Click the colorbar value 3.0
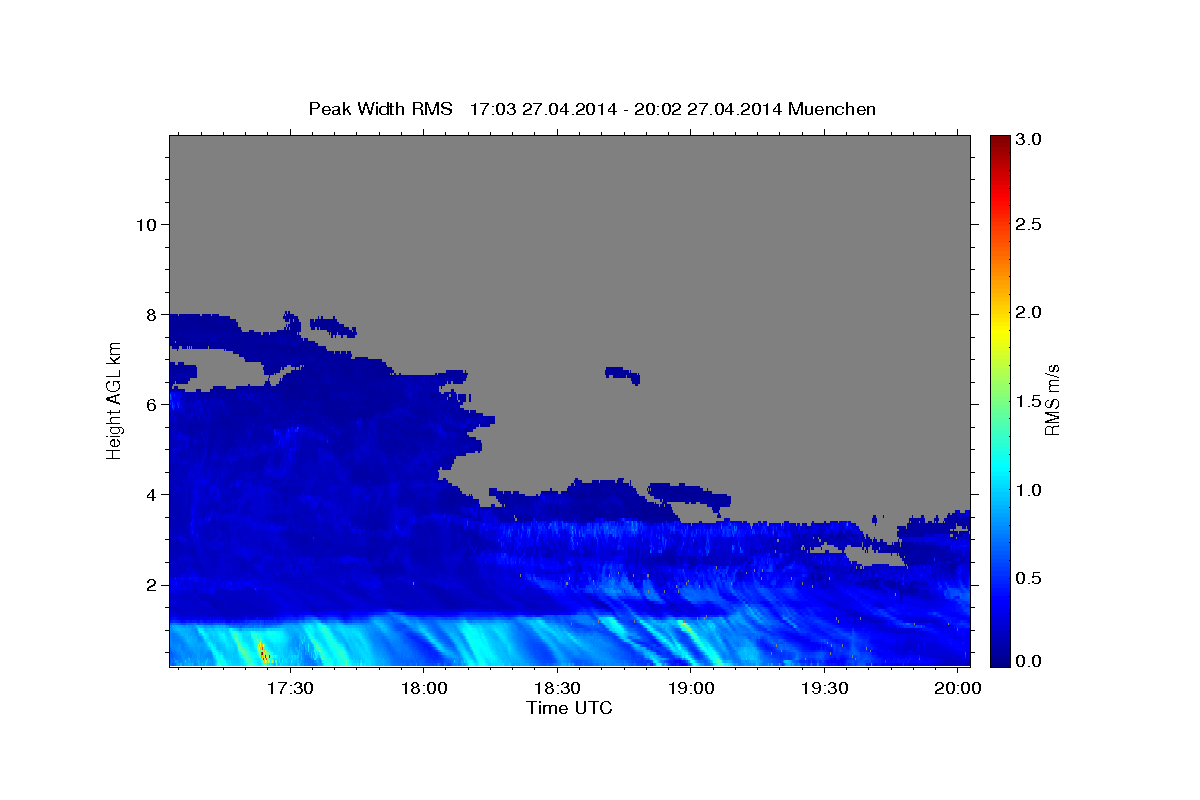The width and height of the screenshot is (1200, 800). coord(1030,140)
